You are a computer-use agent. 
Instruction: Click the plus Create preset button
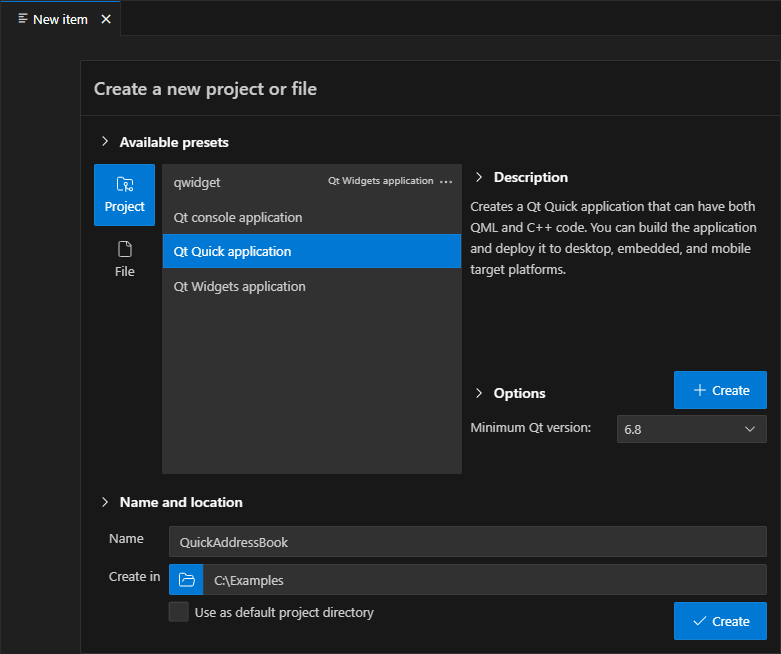point(720,390)
